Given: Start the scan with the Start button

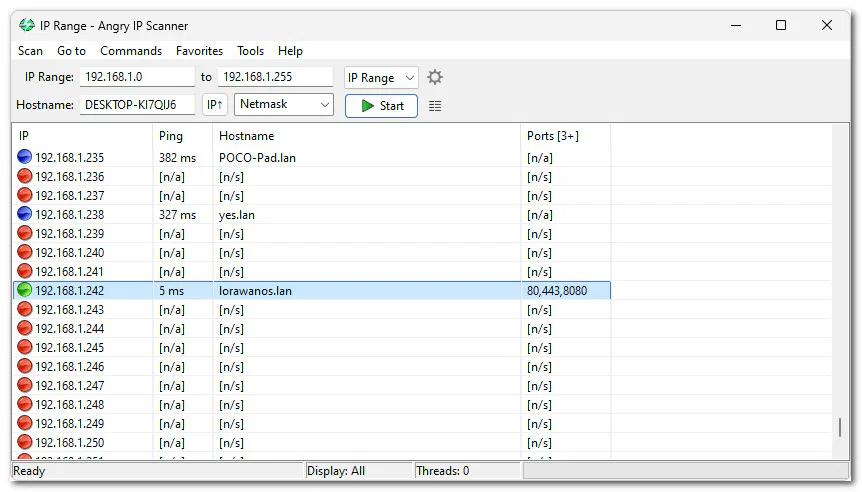Looking at the screenshot, I should 381,106.
